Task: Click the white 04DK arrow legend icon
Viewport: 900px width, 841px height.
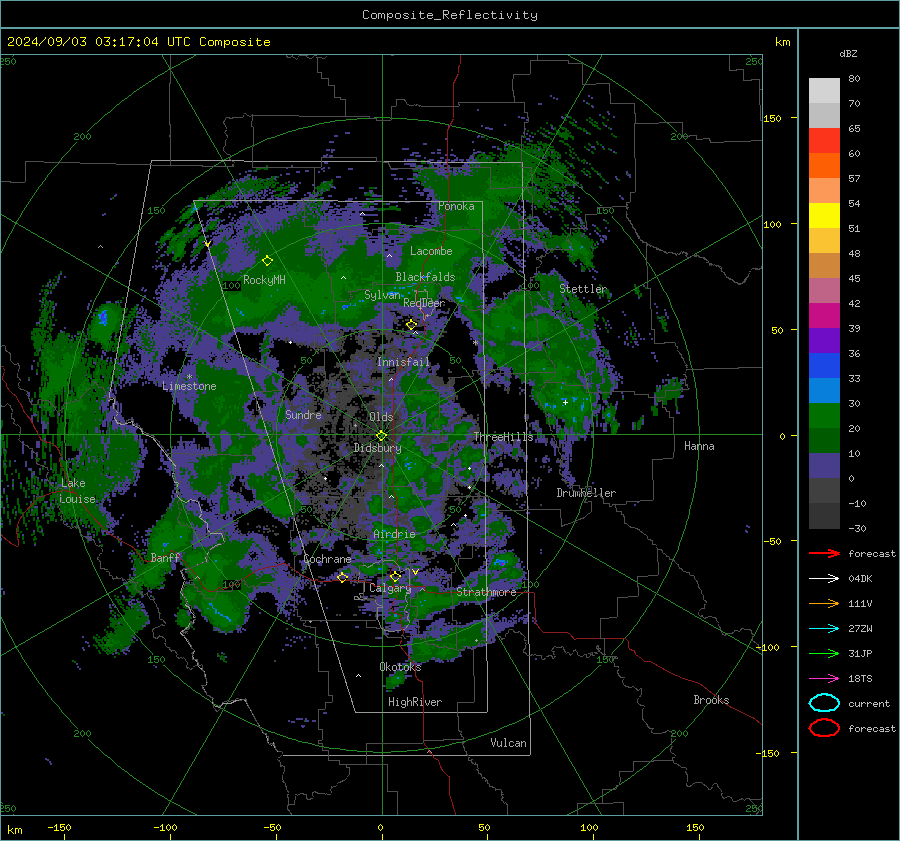Action: pyautogui.click(x=824, y=579)
